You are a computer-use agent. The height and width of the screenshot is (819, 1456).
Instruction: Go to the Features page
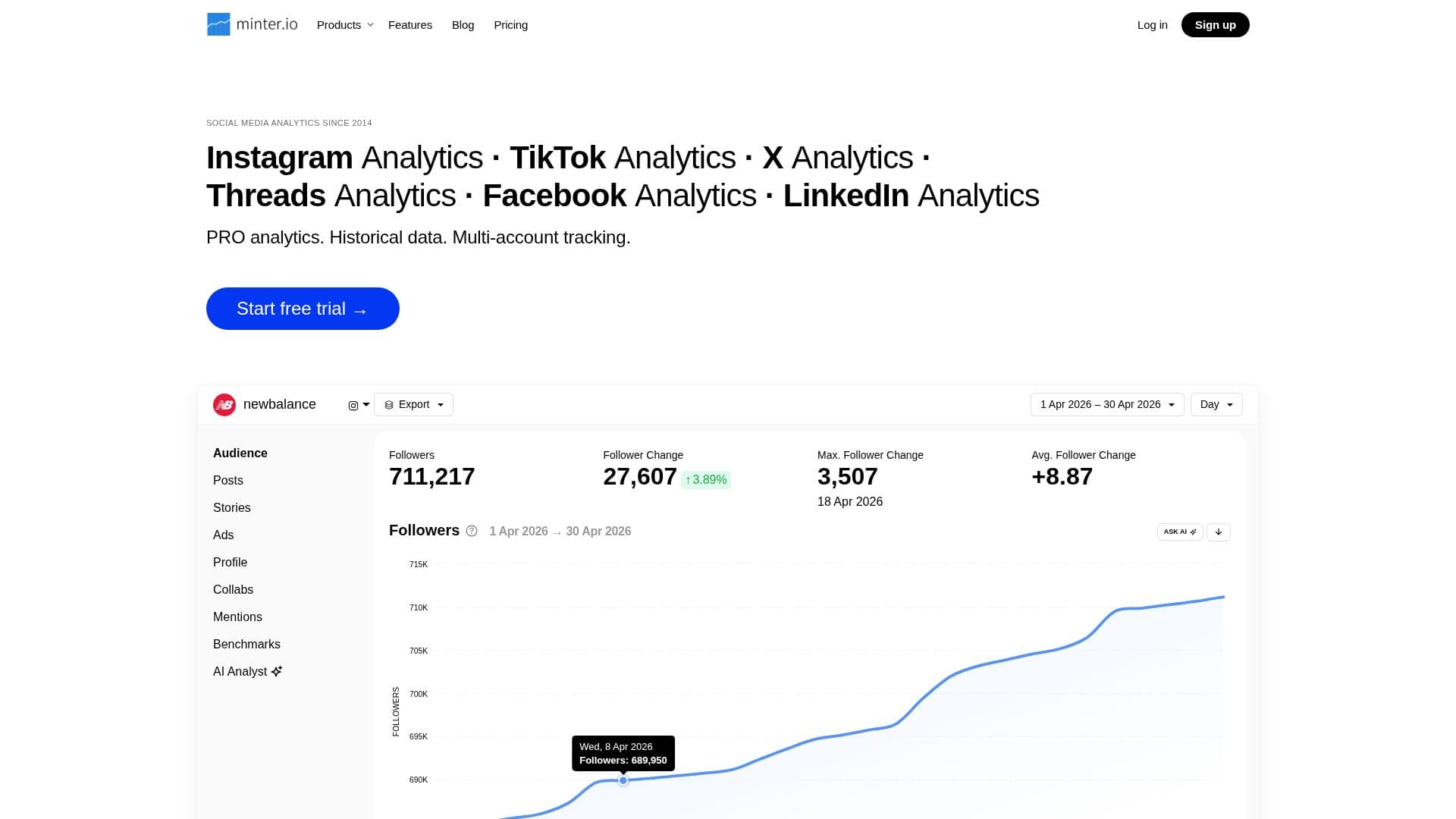[410, 25]
